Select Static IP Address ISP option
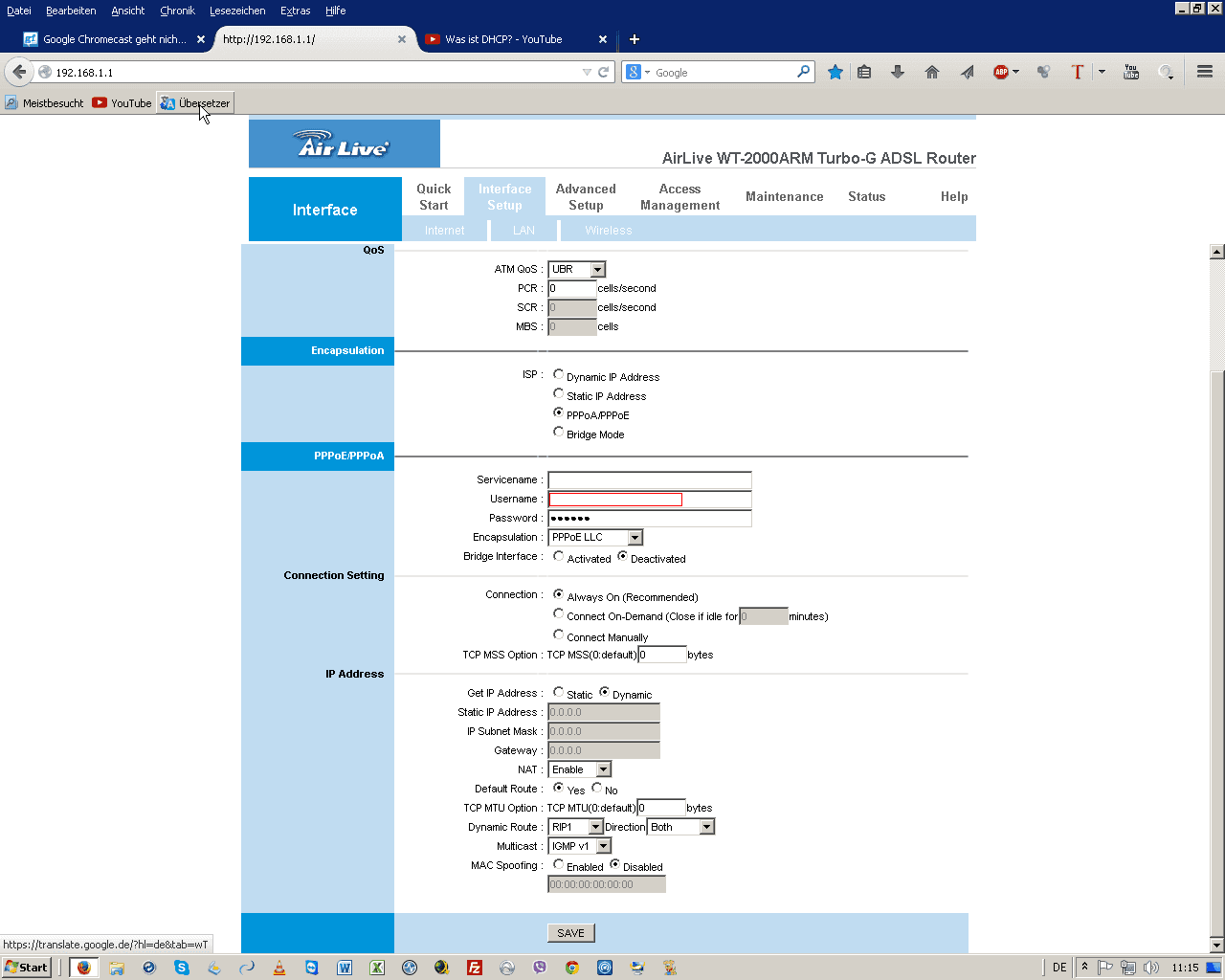This screenshot has height=980, width=1225. point(559,394)
